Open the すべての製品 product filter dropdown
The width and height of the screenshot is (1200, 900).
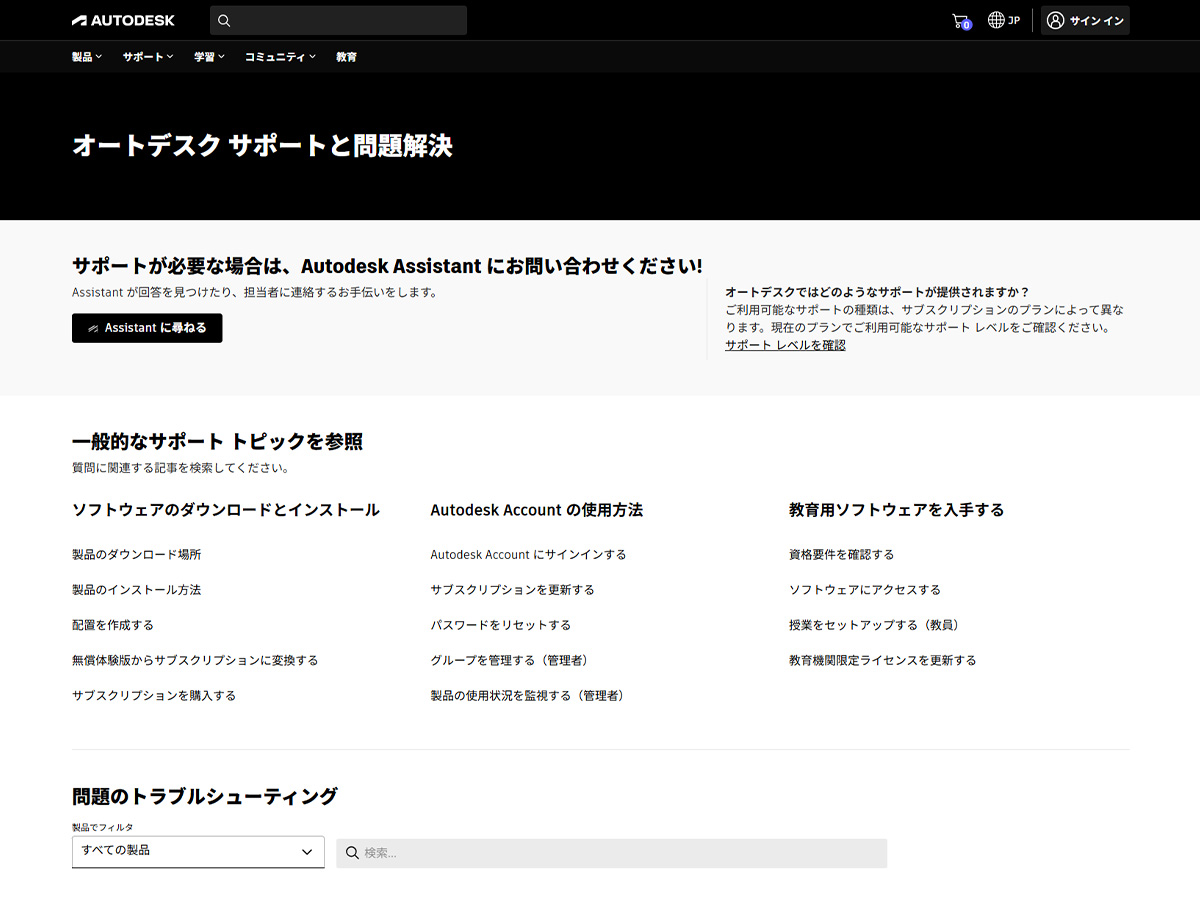(197, 851)
